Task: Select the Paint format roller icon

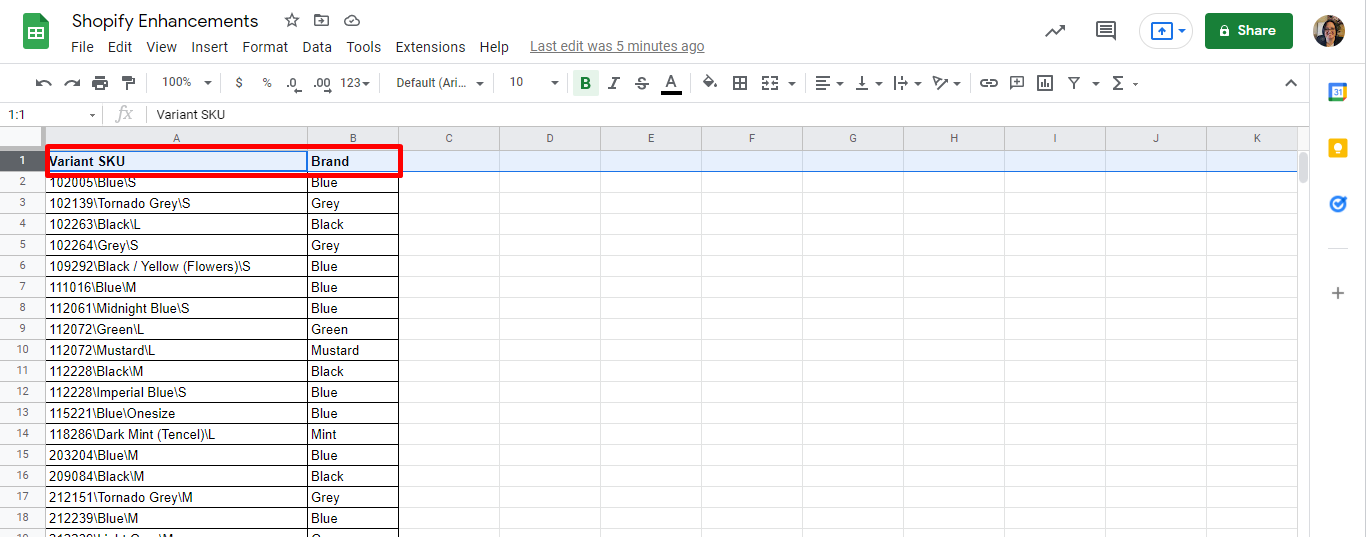Action: tap(128, 83)
